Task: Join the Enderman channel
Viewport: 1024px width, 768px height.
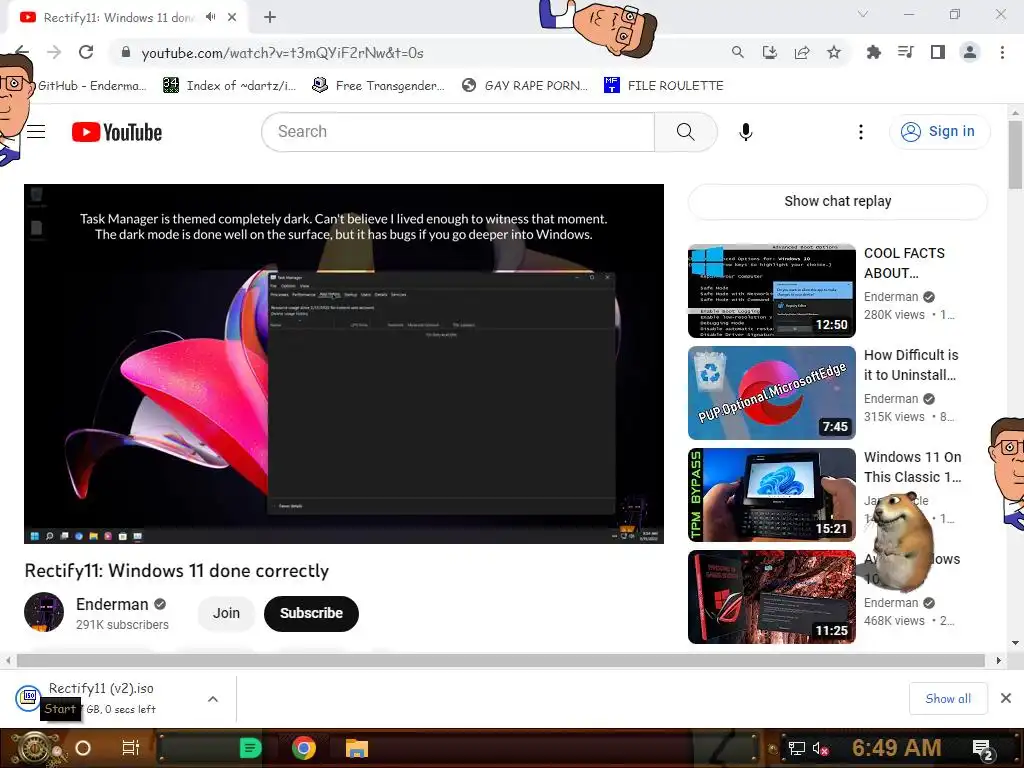Action: click(226, 613)
